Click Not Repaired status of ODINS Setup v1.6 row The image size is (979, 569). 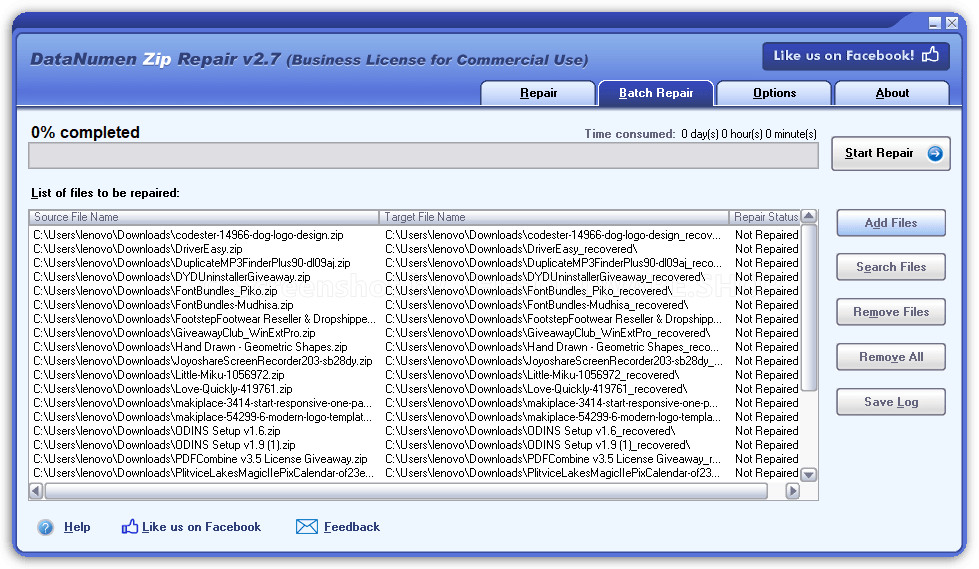(x=766, y=431)
